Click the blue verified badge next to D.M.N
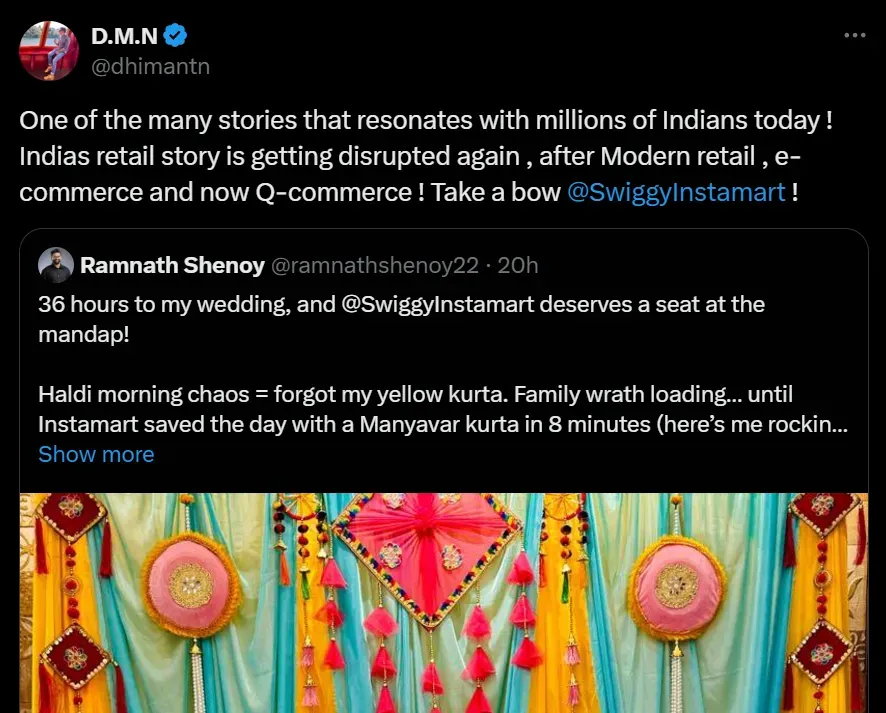 [176, 37]
